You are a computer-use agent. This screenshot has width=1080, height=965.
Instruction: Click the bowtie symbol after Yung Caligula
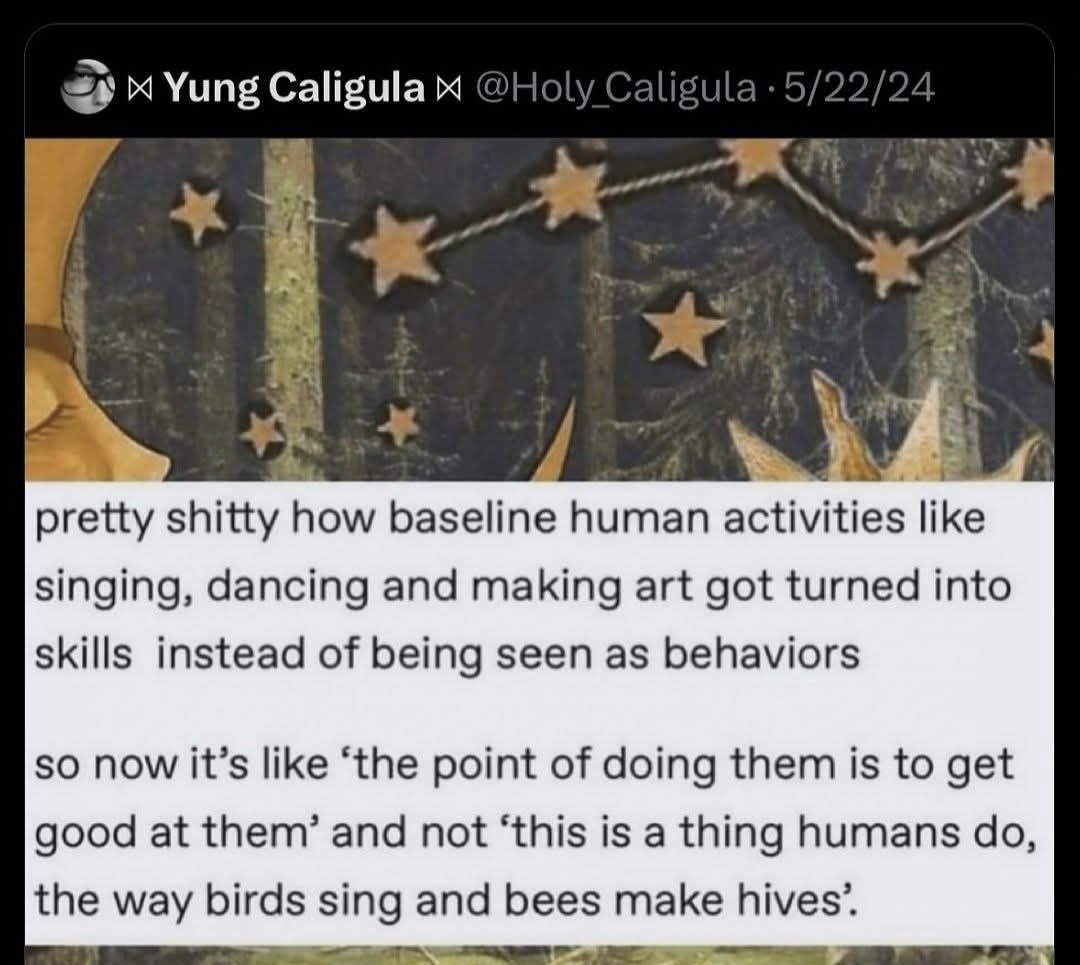440,91
